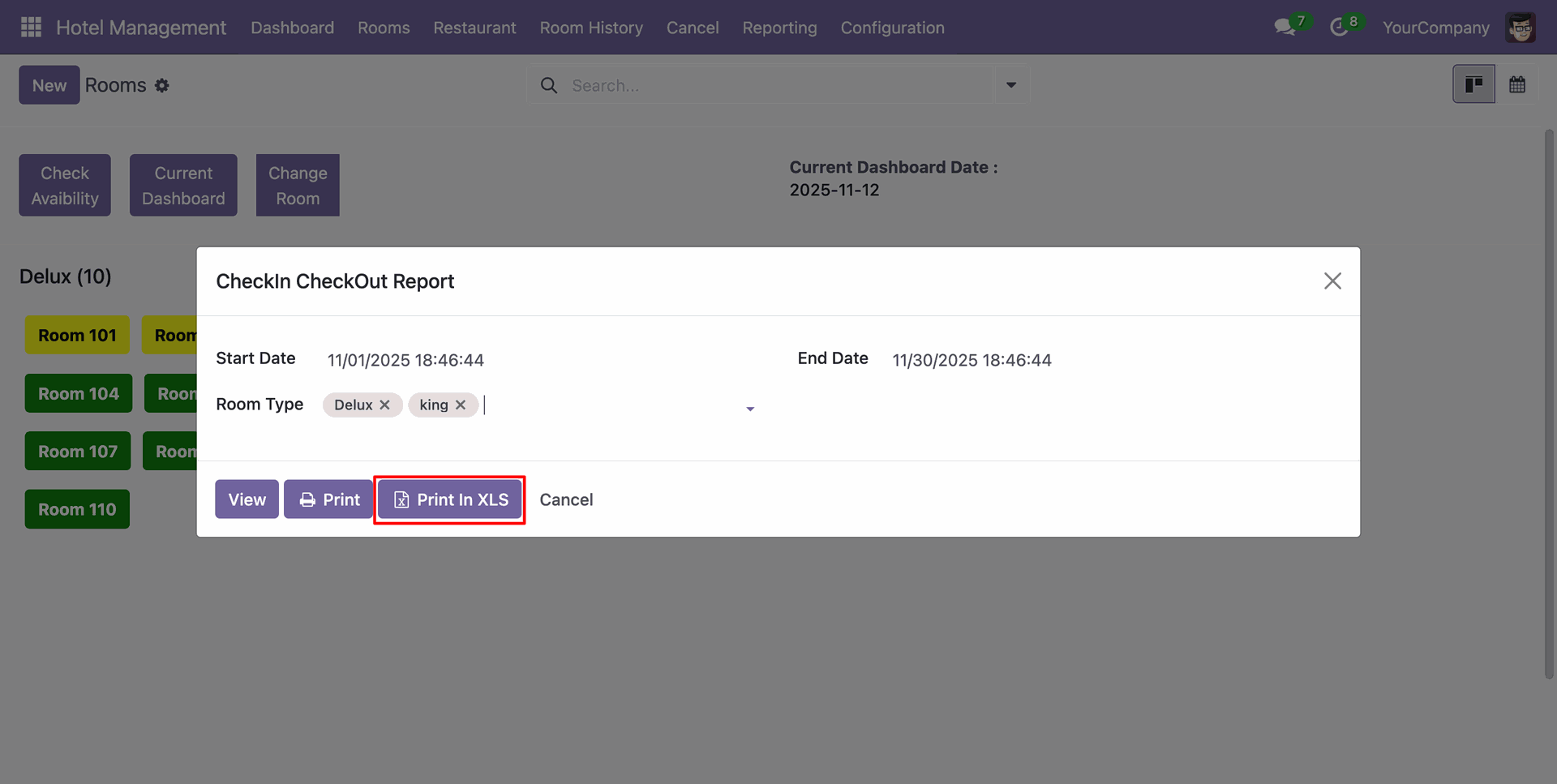Open the YourCompany company switcher

1435,28
